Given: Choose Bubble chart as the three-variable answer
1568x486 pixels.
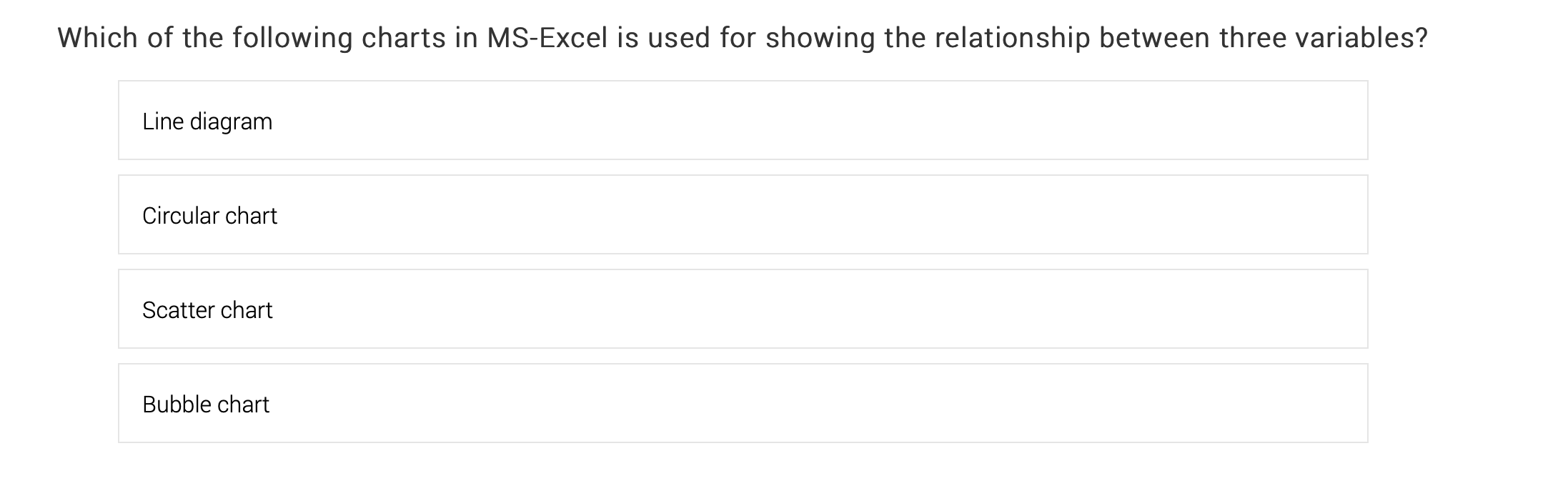Looking at the screenshot, I should pyautogui.click(x=743, y=403).
